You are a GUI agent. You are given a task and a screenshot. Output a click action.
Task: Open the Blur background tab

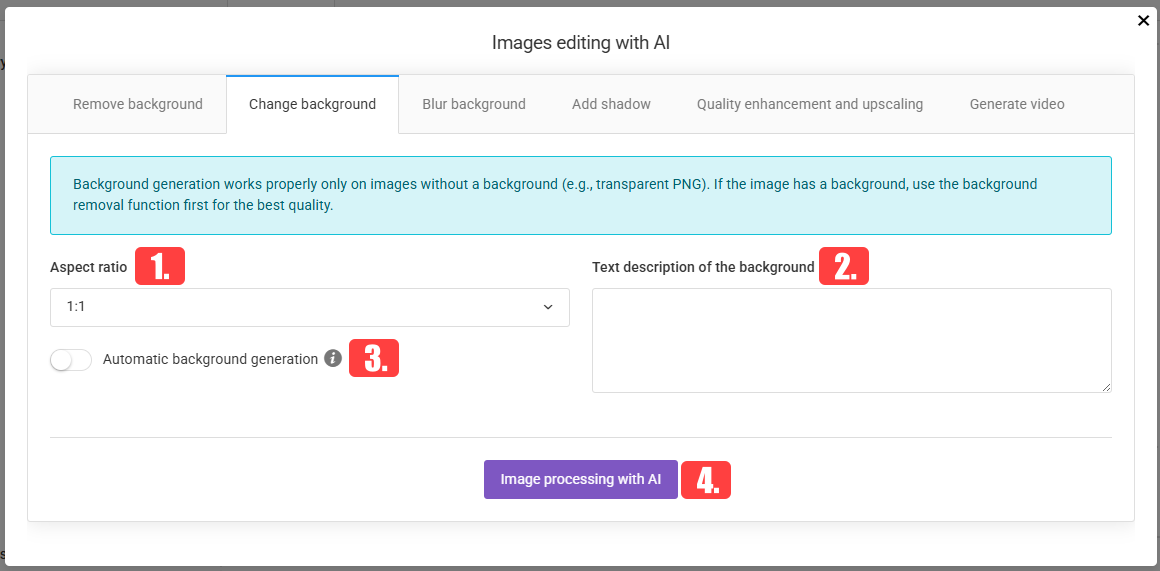point(473,104)
